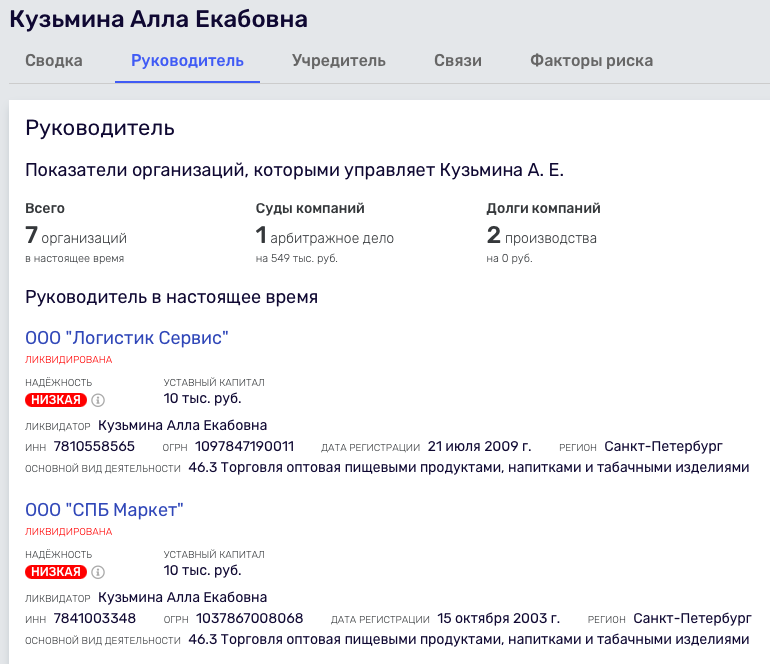Switch to the Учредитель tab
770x664 pixels.
tap(339, 60)
